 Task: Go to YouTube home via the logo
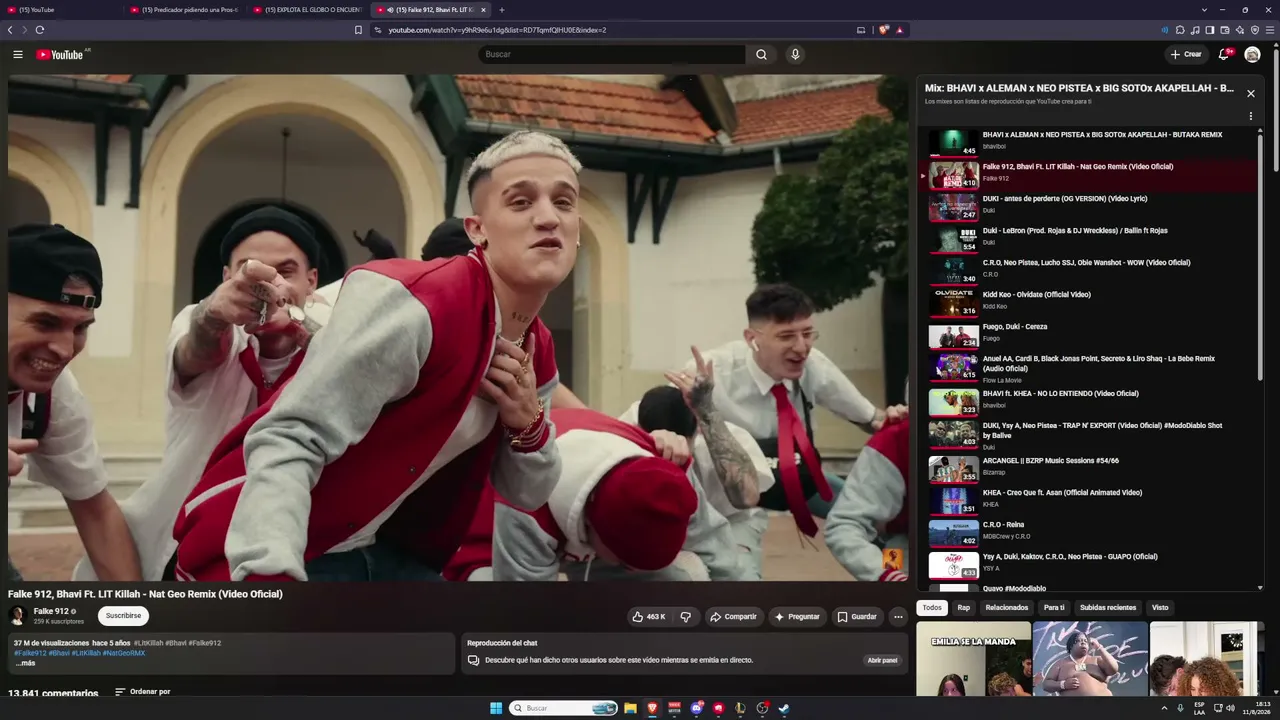click(x=60, y=54)
